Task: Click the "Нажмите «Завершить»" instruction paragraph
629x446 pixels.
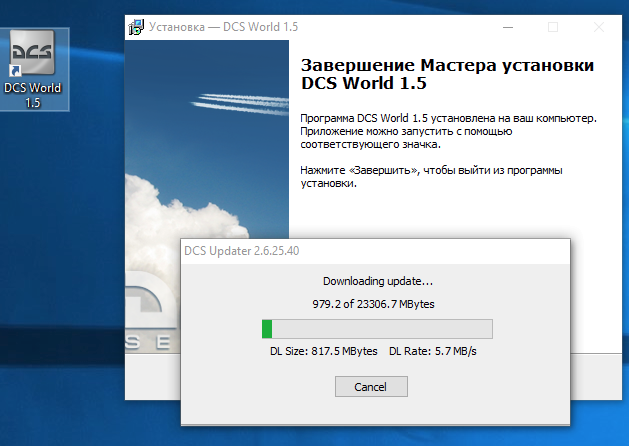Action: (x=431, y=176)
